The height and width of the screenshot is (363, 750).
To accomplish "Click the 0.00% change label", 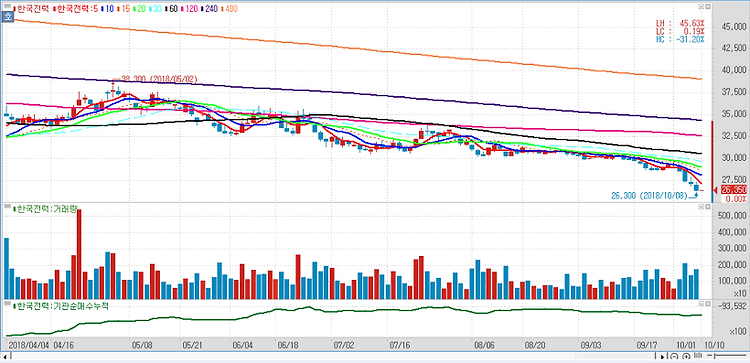I will 737,198.
